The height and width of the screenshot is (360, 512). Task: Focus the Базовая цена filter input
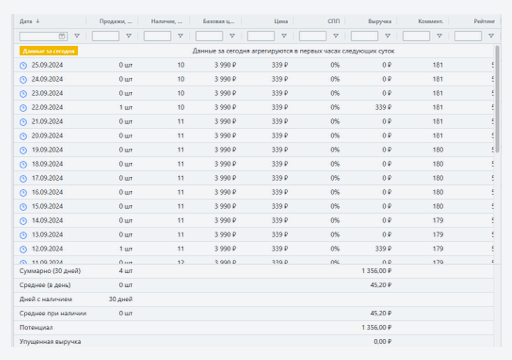pos(209,36)
